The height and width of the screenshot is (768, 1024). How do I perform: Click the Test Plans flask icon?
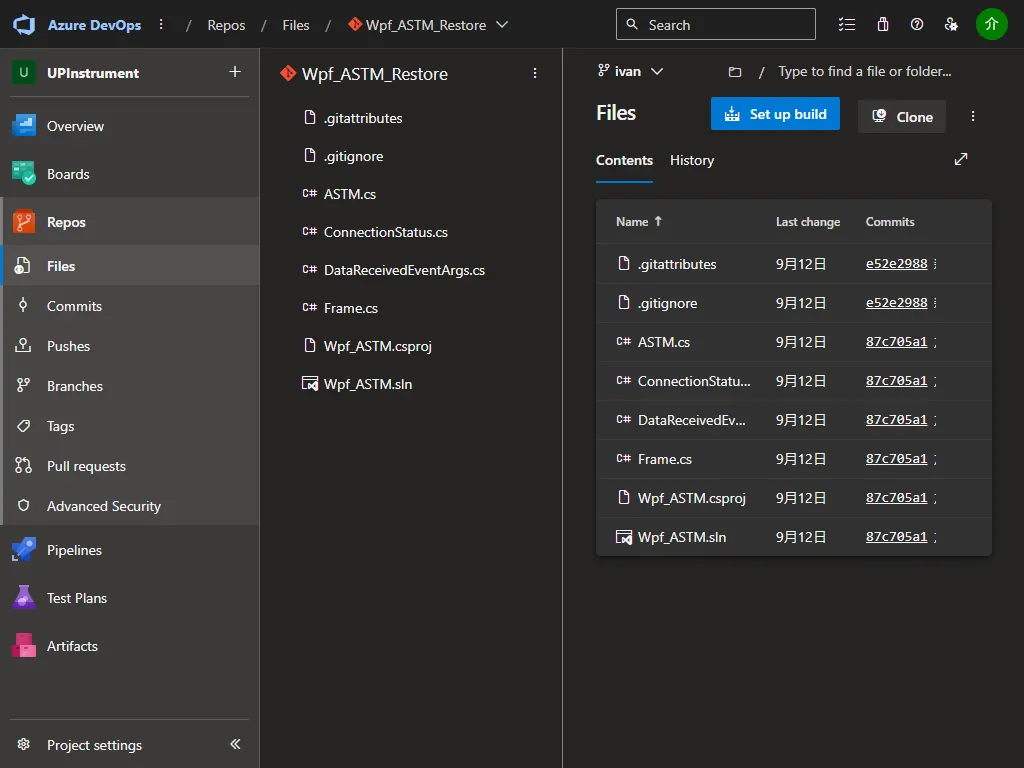(x=24, y=598)
